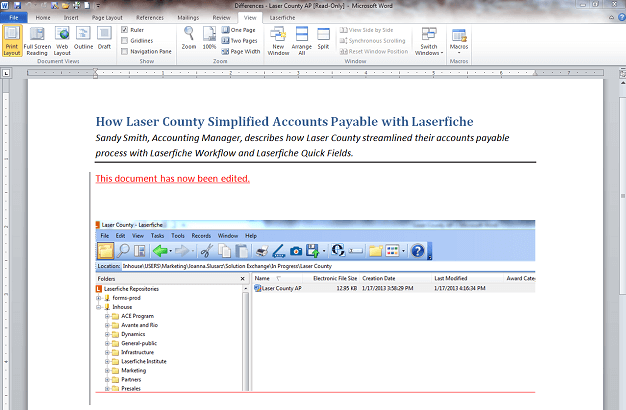Viewport: 626px width, 410px height.
Task: Select the Print Layout view
Action: [x=12, y=41]
